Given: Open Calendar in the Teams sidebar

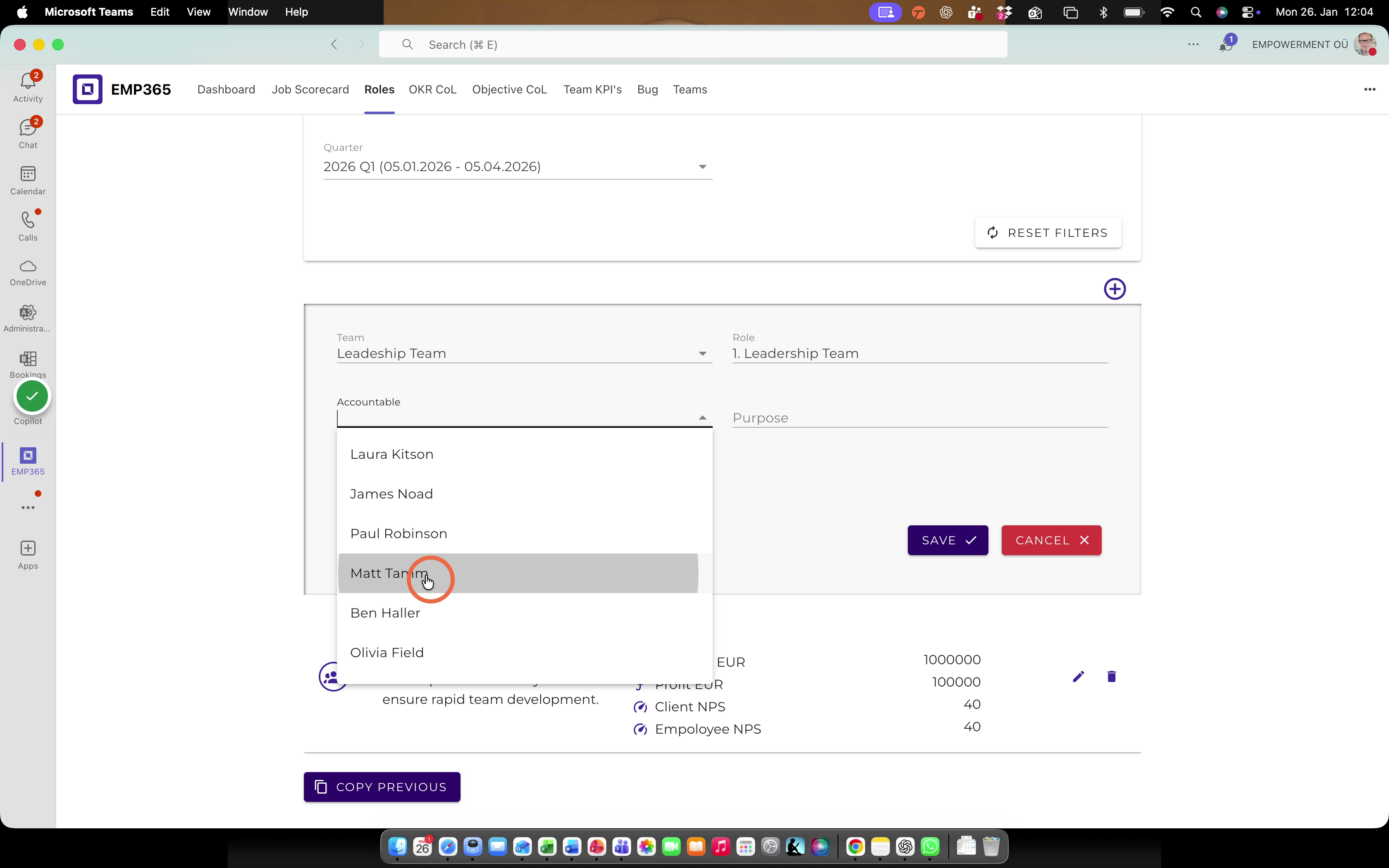Looking at the screenshot, I should tap(28, 180).
